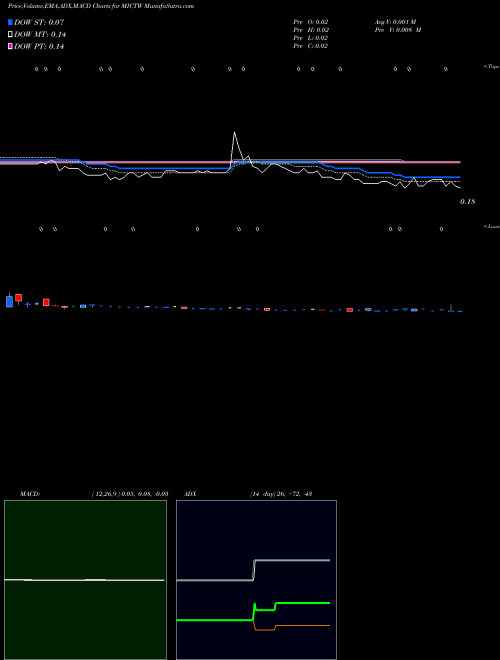
Task: Click the first blue candlestick
Action: point(9,301)
